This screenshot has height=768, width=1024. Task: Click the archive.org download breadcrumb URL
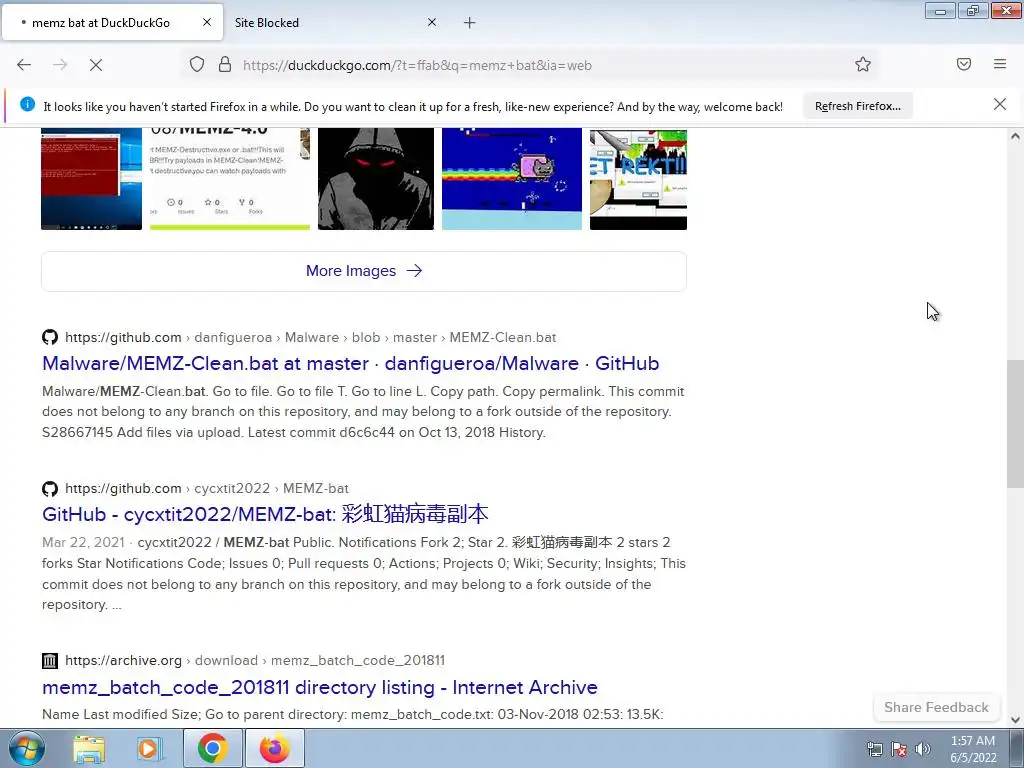(x=255, y=660)
